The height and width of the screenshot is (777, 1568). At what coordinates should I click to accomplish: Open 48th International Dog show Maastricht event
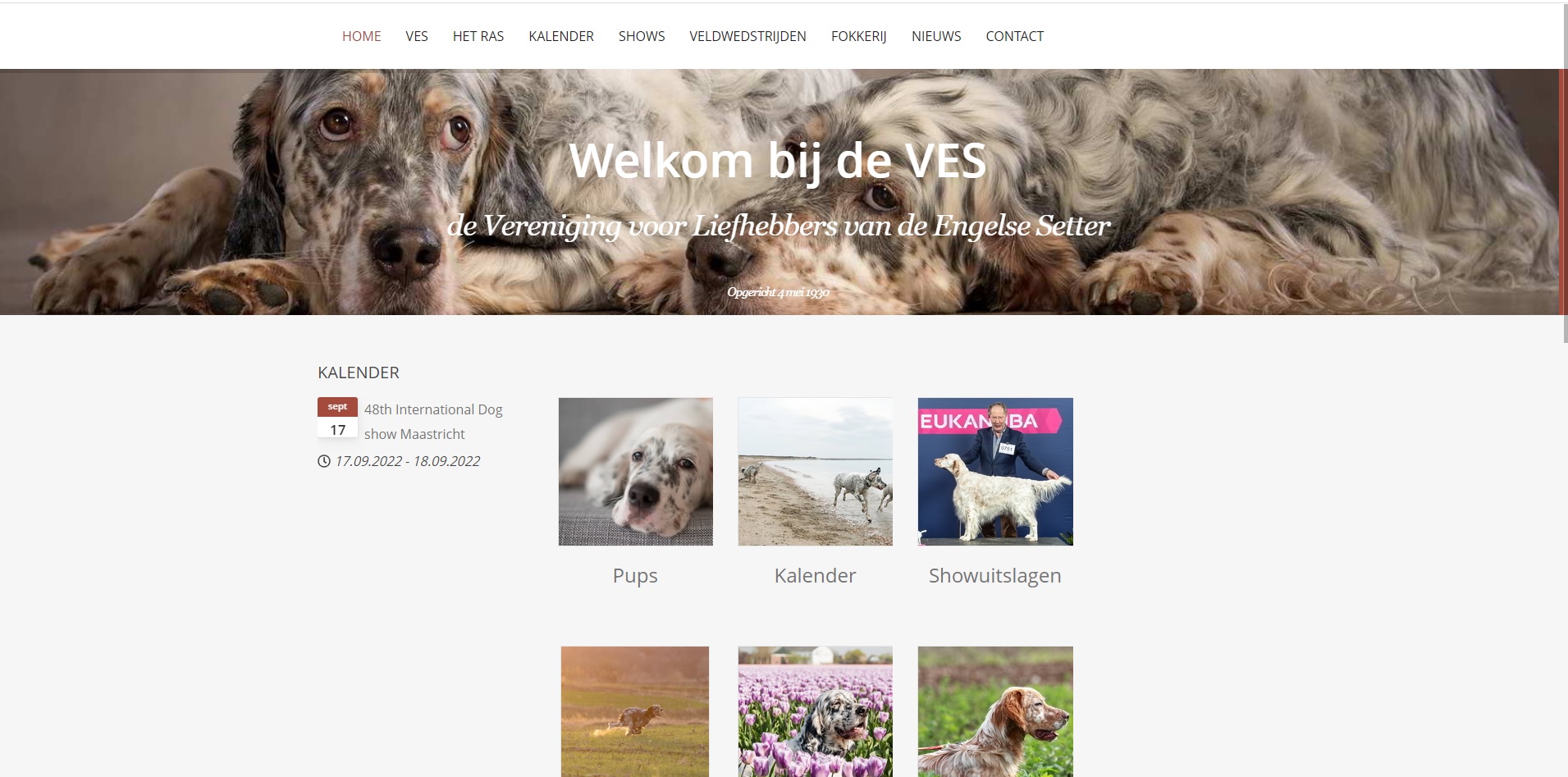pyautogui.click(x=433, y=422)
